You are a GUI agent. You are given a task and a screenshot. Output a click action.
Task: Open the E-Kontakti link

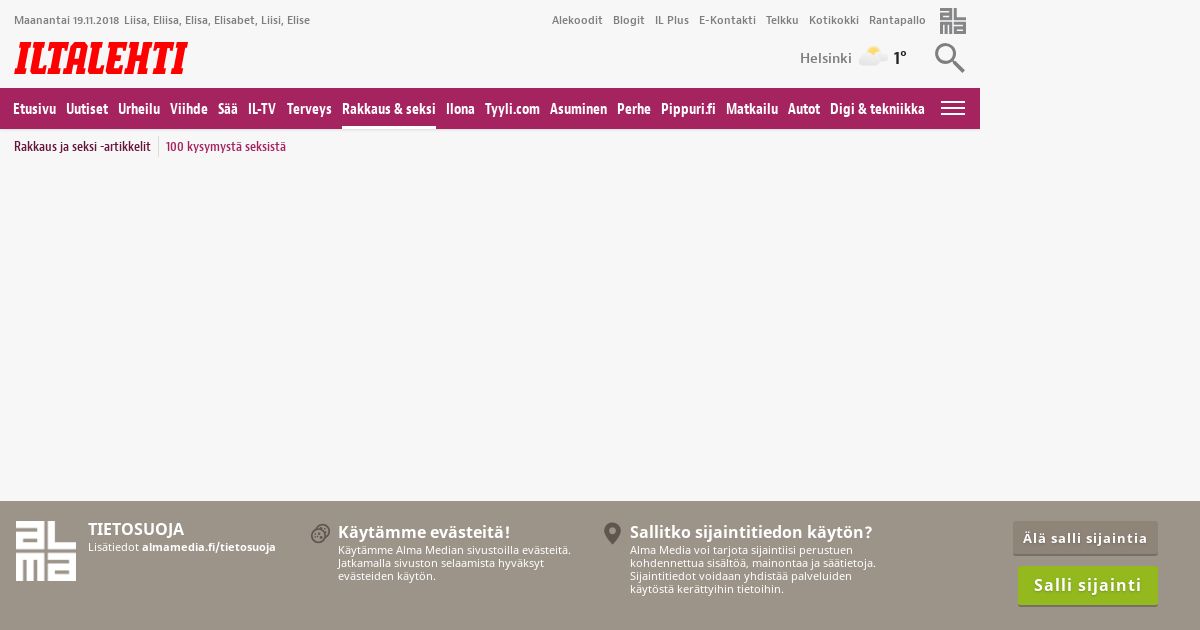click(x=727, y=20)
